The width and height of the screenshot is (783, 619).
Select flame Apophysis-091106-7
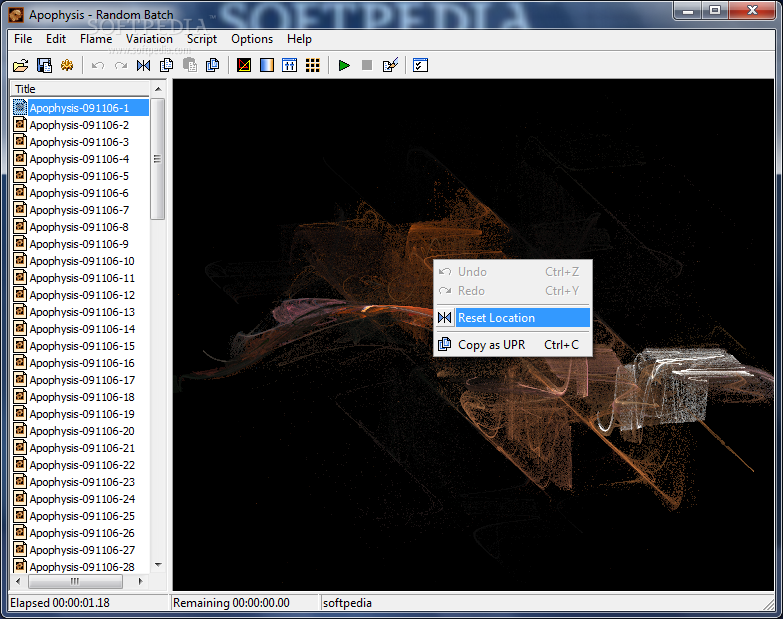pos(79,210)
